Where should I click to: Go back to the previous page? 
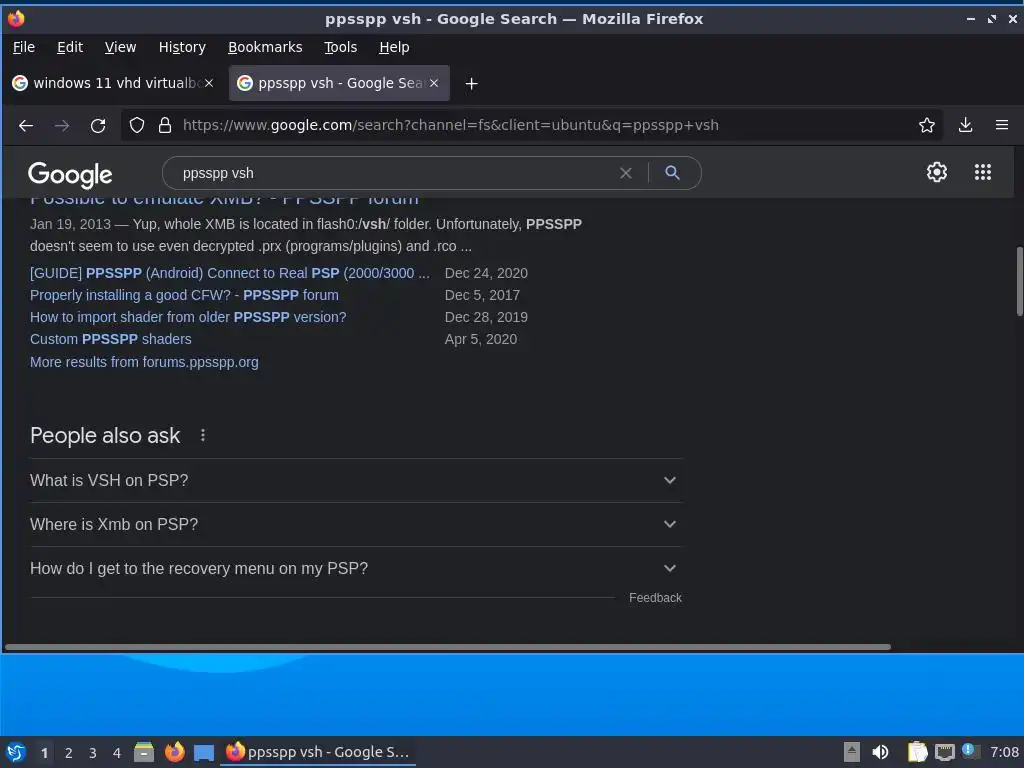[26, 125]
